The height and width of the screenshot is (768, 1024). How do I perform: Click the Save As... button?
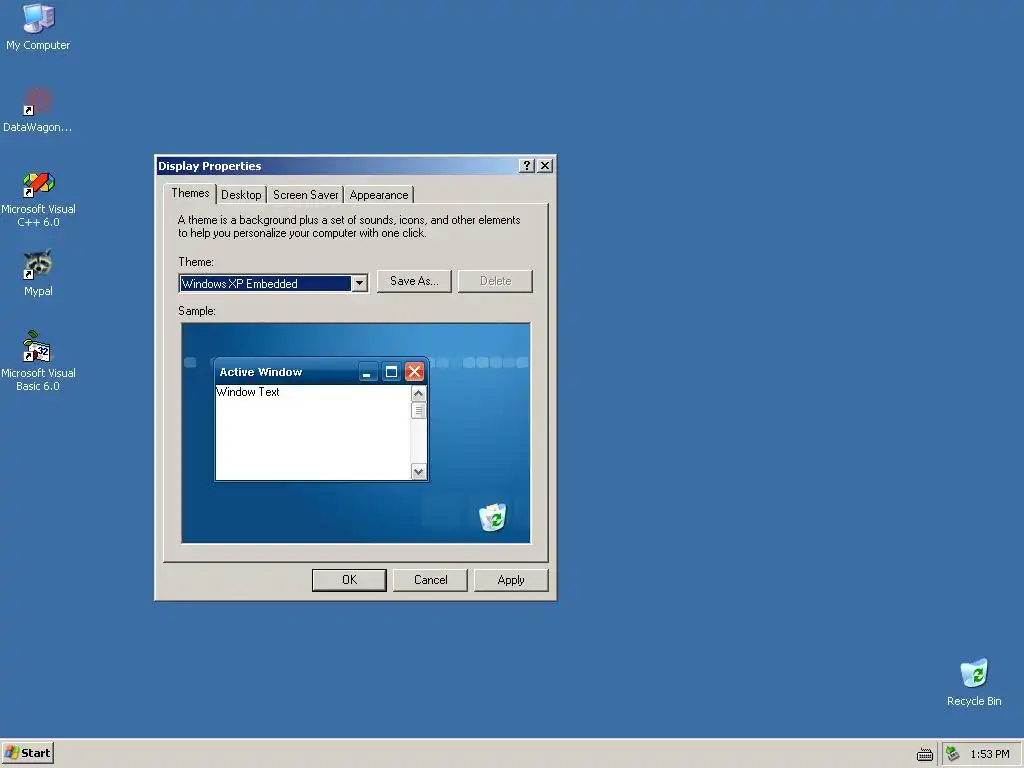(x=414, y=281)
